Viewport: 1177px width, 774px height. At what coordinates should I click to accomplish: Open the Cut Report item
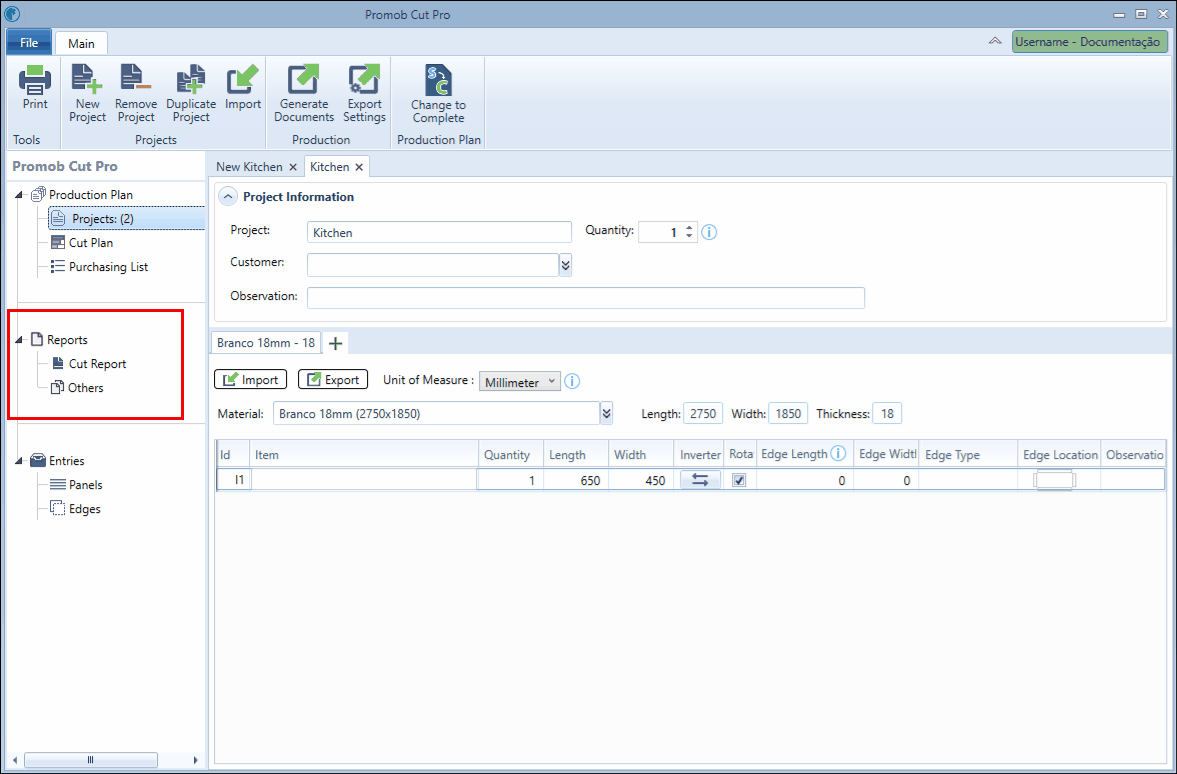pos(98,364)
